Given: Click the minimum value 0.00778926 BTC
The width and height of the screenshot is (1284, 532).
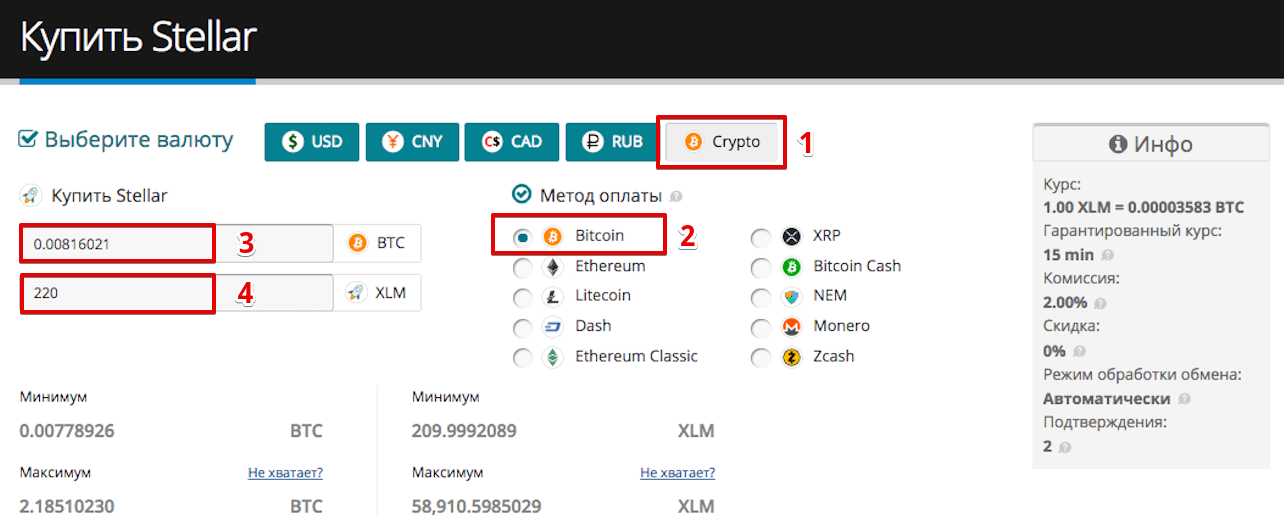Looking at the screenshot, I should click(67, 431).
